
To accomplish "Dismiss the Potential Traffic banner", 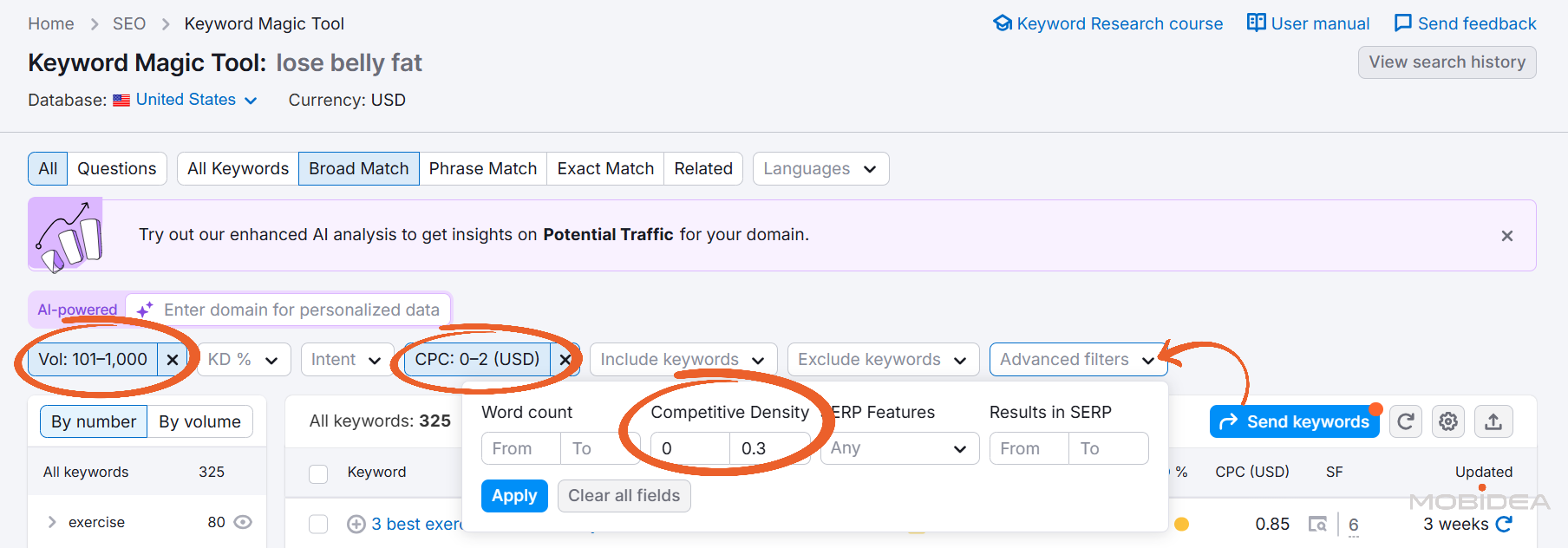I will tap(1507, 236).
